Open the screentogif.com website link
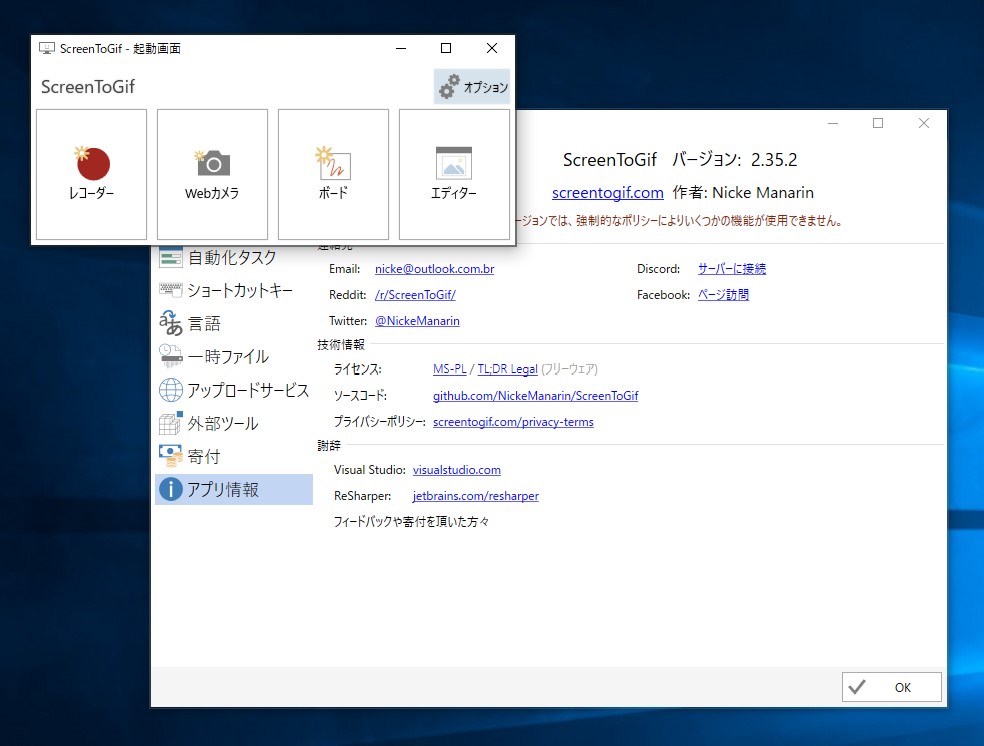984x746 pixels. pyautogui.click(x=607, y=192)
